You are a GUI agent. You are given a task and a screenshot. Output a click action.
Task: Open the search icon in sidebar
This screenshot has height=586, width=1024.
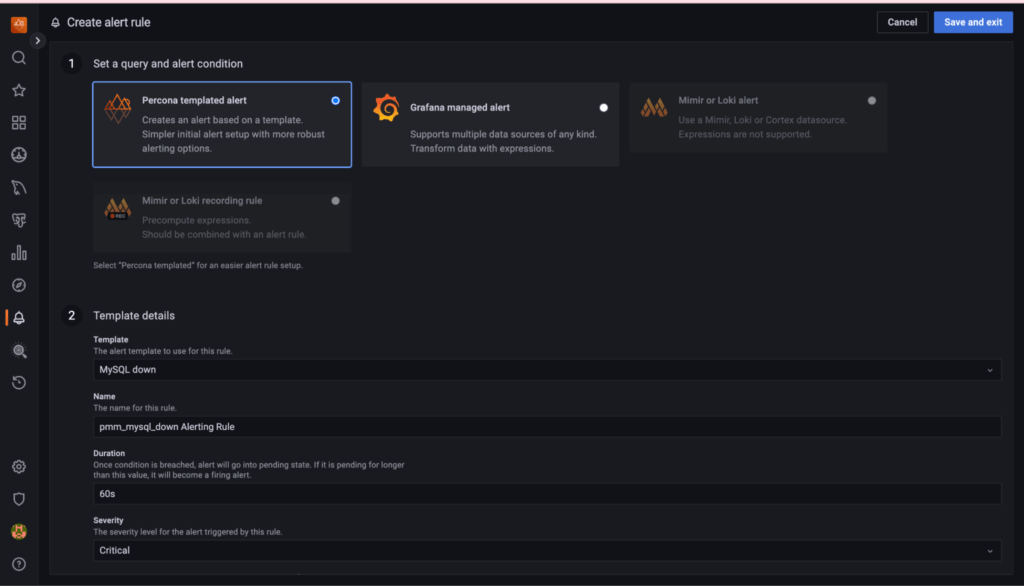click(x=19, y=58)
